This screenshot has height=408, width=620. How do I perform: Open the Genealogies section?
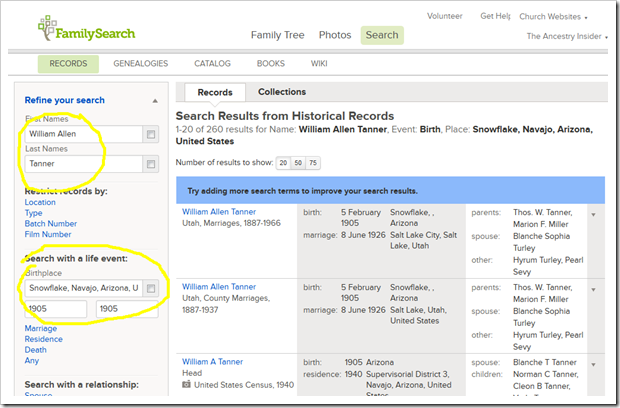pyautogui.click(x=141, y=64)
